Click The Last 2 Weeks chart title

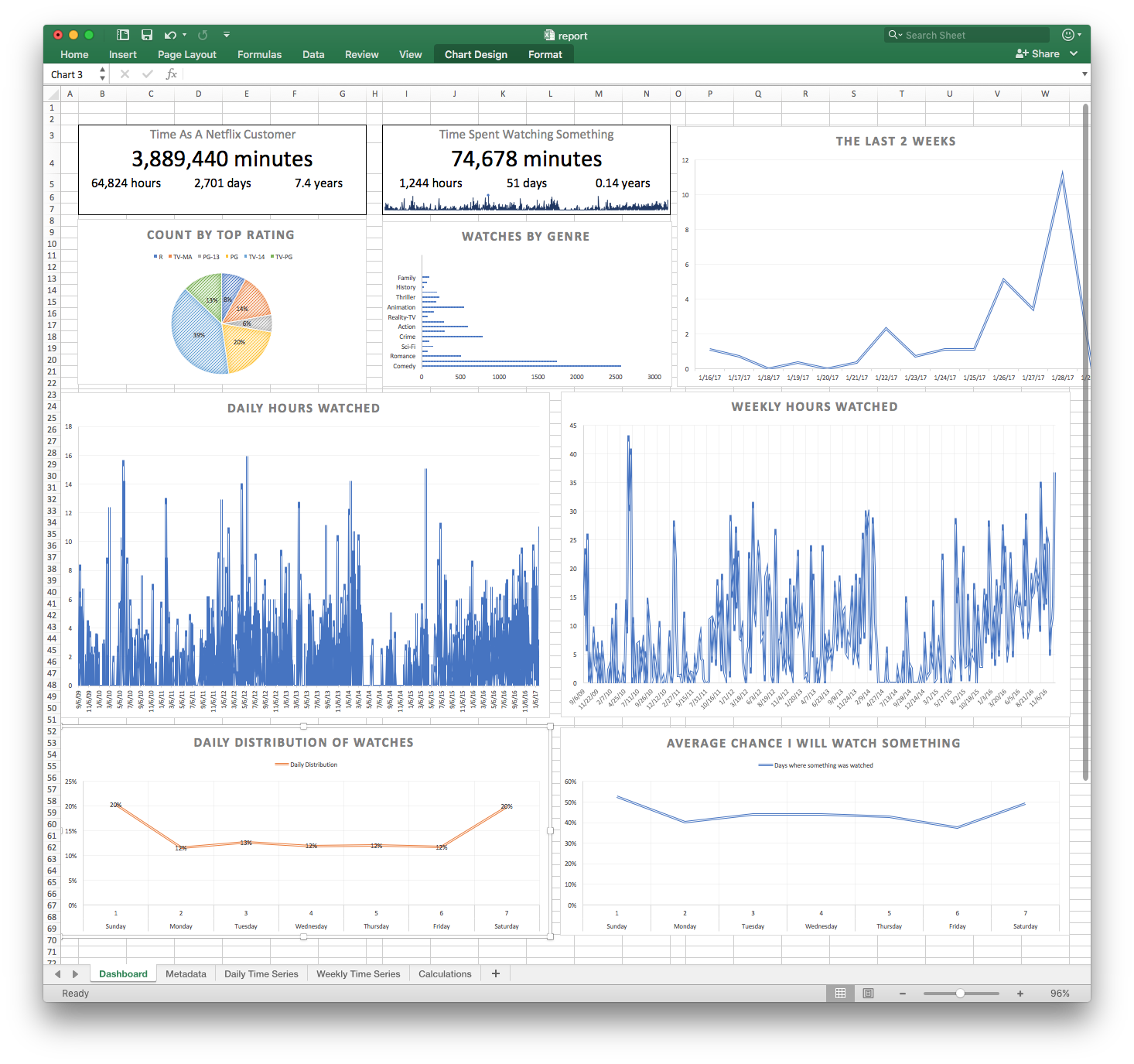click(896, 141)
